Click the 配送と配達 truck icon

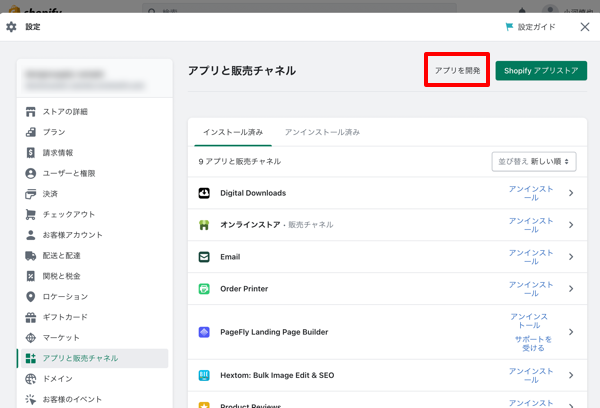pyautogui.click(x=31, y=256)
